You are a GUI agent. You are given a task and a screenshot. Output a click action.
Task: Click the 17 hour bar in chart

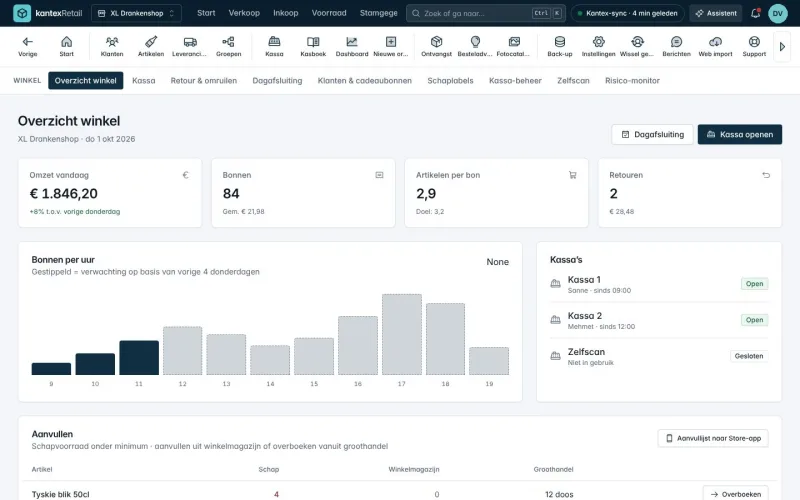[402, 334]
